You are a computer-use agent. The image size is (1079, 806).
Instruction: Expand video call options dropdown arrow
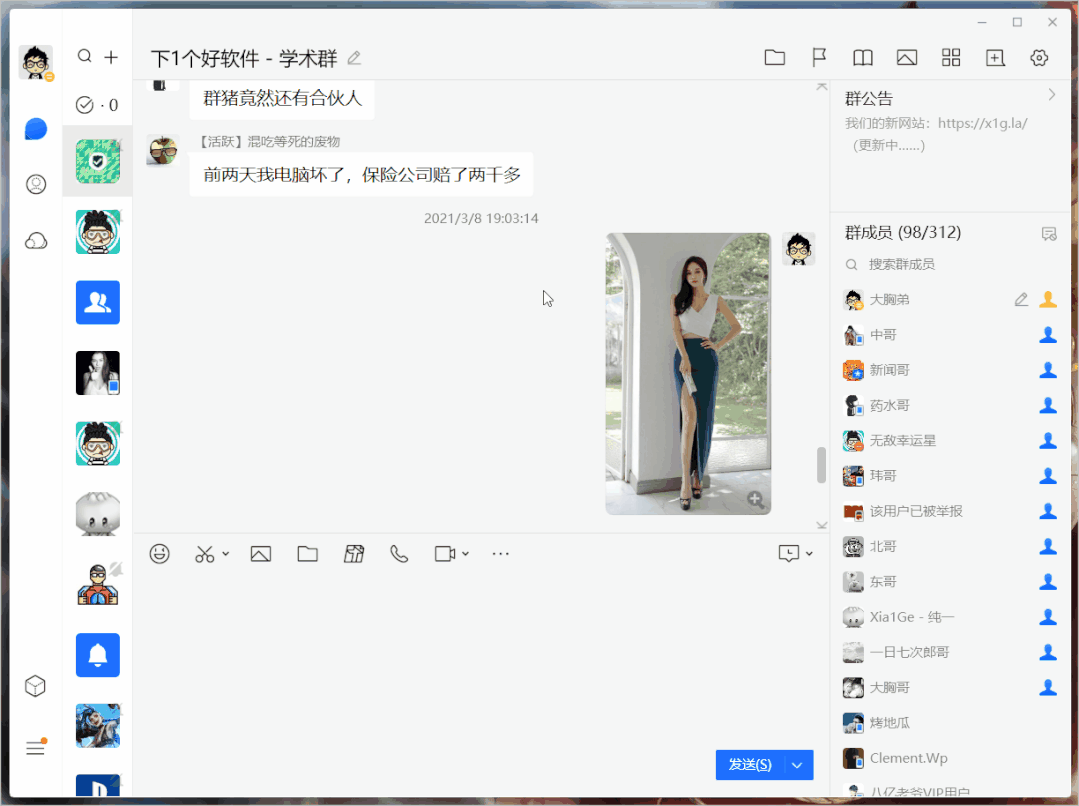(x=466, y=554)
